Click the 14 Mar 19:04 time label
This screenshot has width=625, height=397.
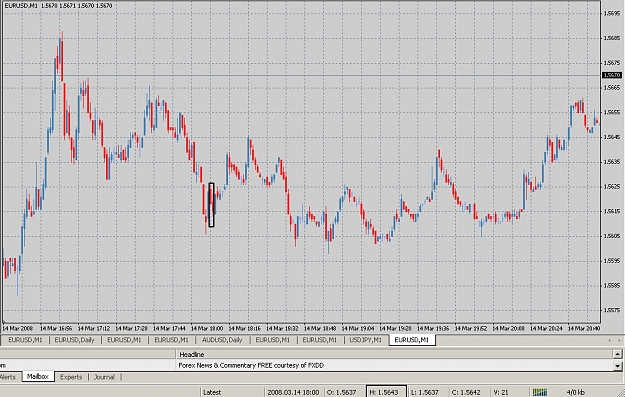(x=358, y=328)
